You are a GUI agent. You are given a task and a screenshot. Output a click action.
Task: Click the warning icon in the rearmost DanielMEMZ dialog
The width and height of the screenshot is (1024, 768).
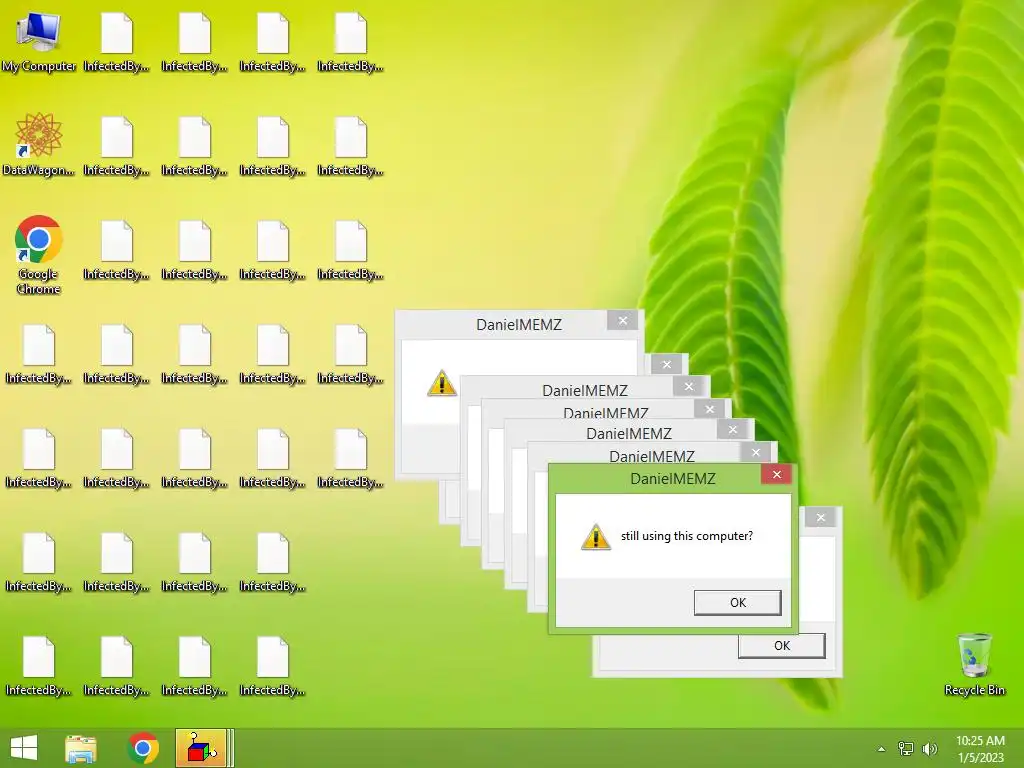(441, 383)
